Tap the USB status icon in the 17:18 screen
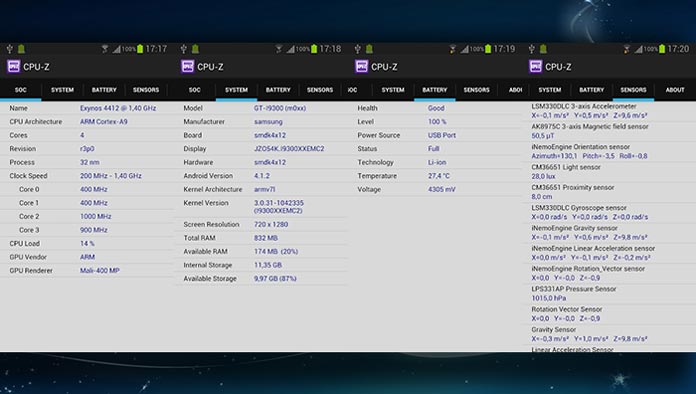This screenshot has width=696, height=394. point(184,49)
